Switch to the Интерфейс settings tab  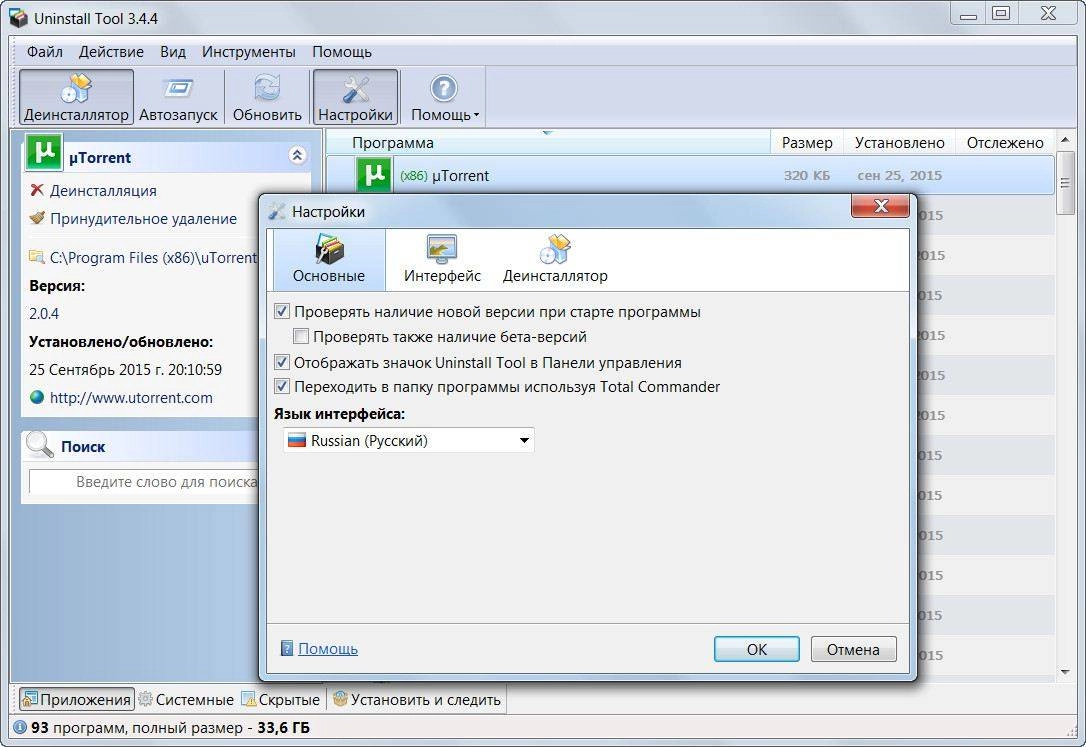pos(442,260)
